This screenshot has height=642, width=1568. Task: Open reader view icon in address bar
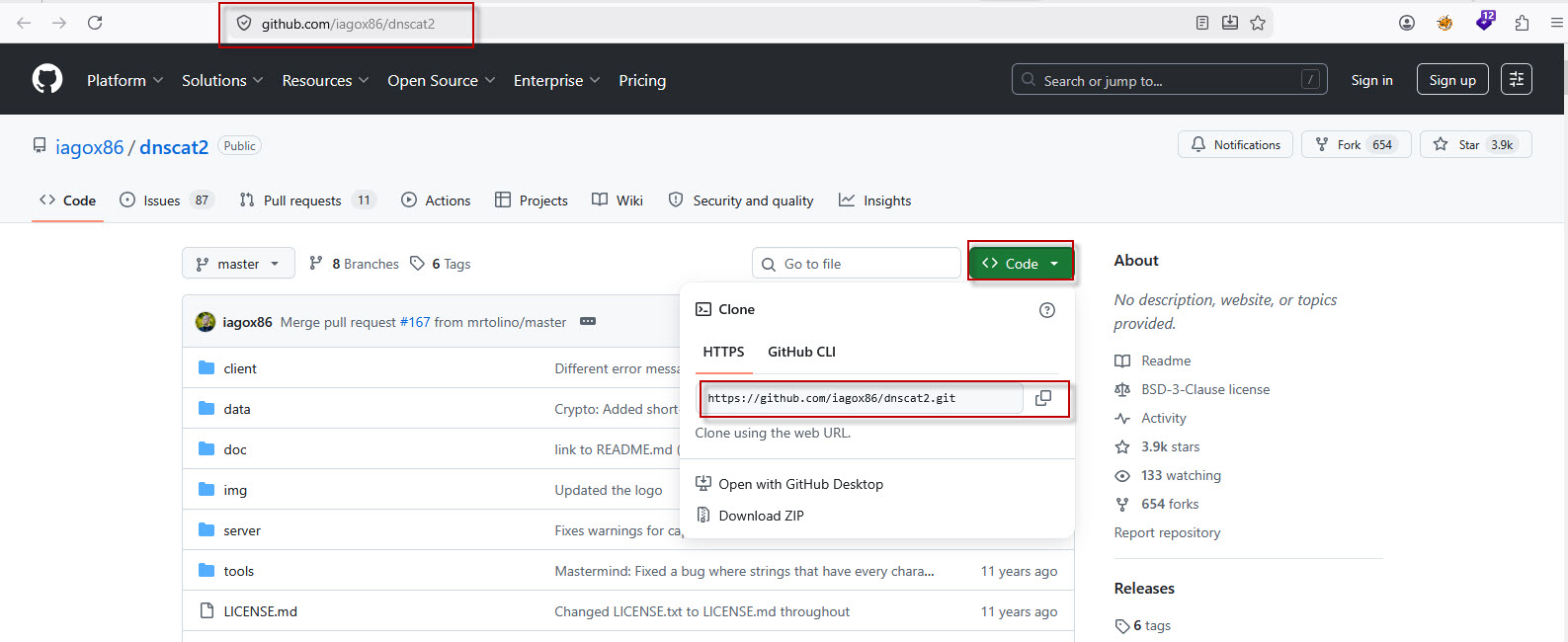1201,23
